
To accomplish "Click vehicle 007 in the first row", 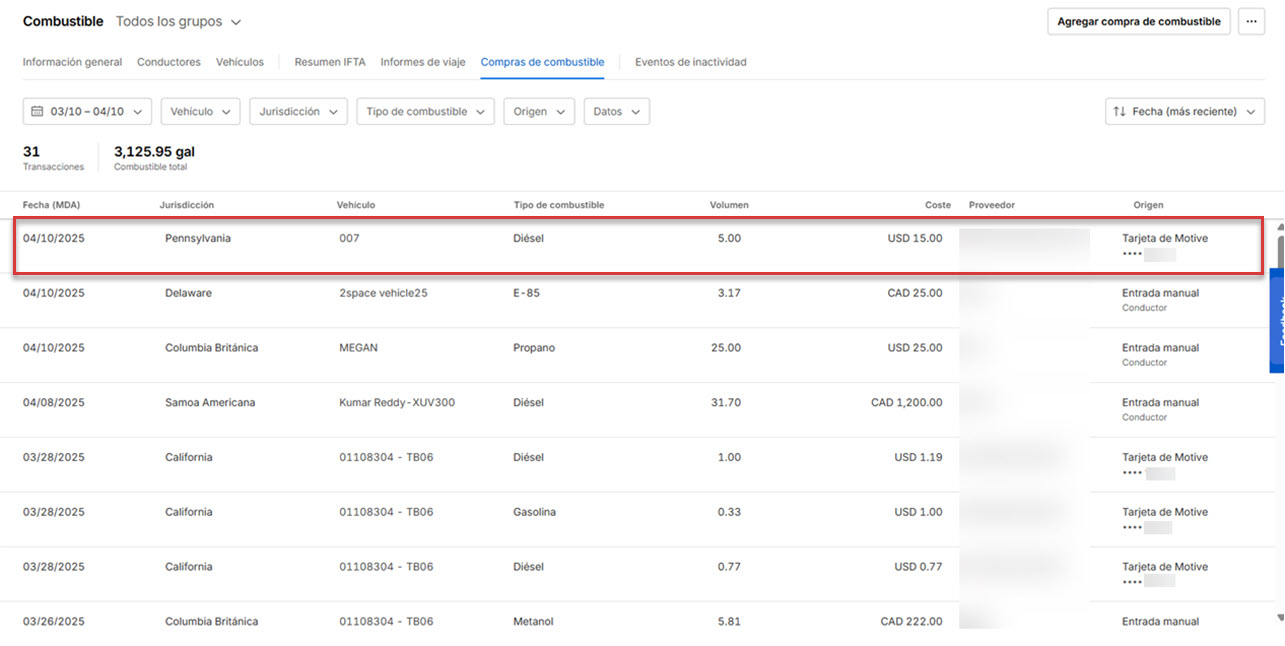I will 349,238.
